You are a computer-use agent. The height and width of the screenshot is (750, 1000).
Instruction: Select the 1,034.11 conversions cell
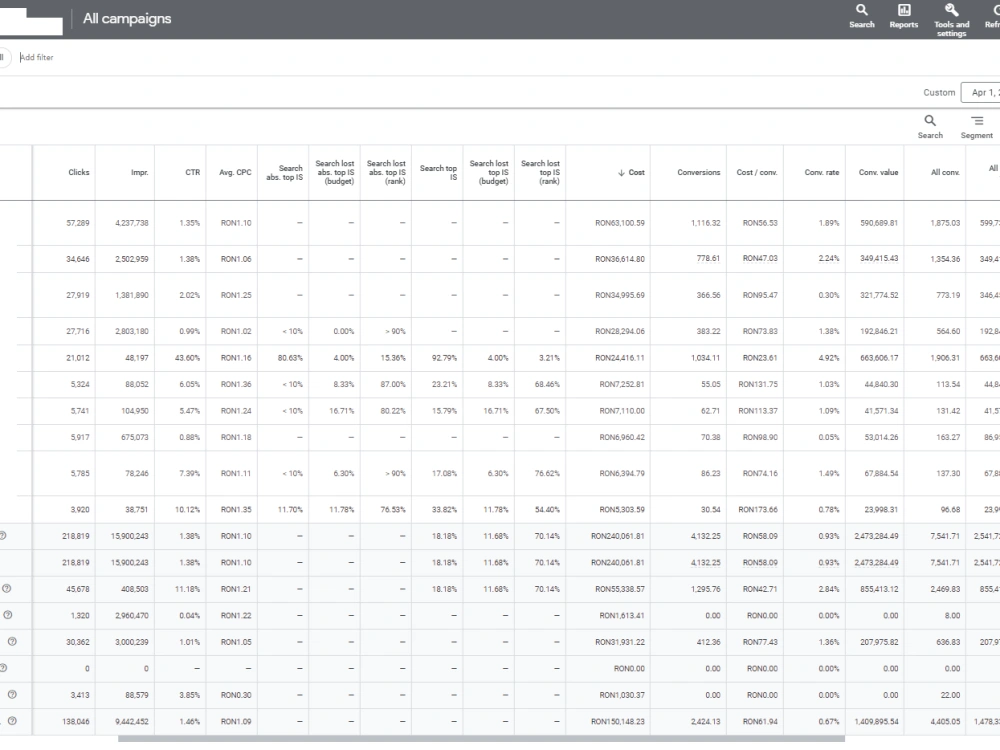tap(705, 358)
